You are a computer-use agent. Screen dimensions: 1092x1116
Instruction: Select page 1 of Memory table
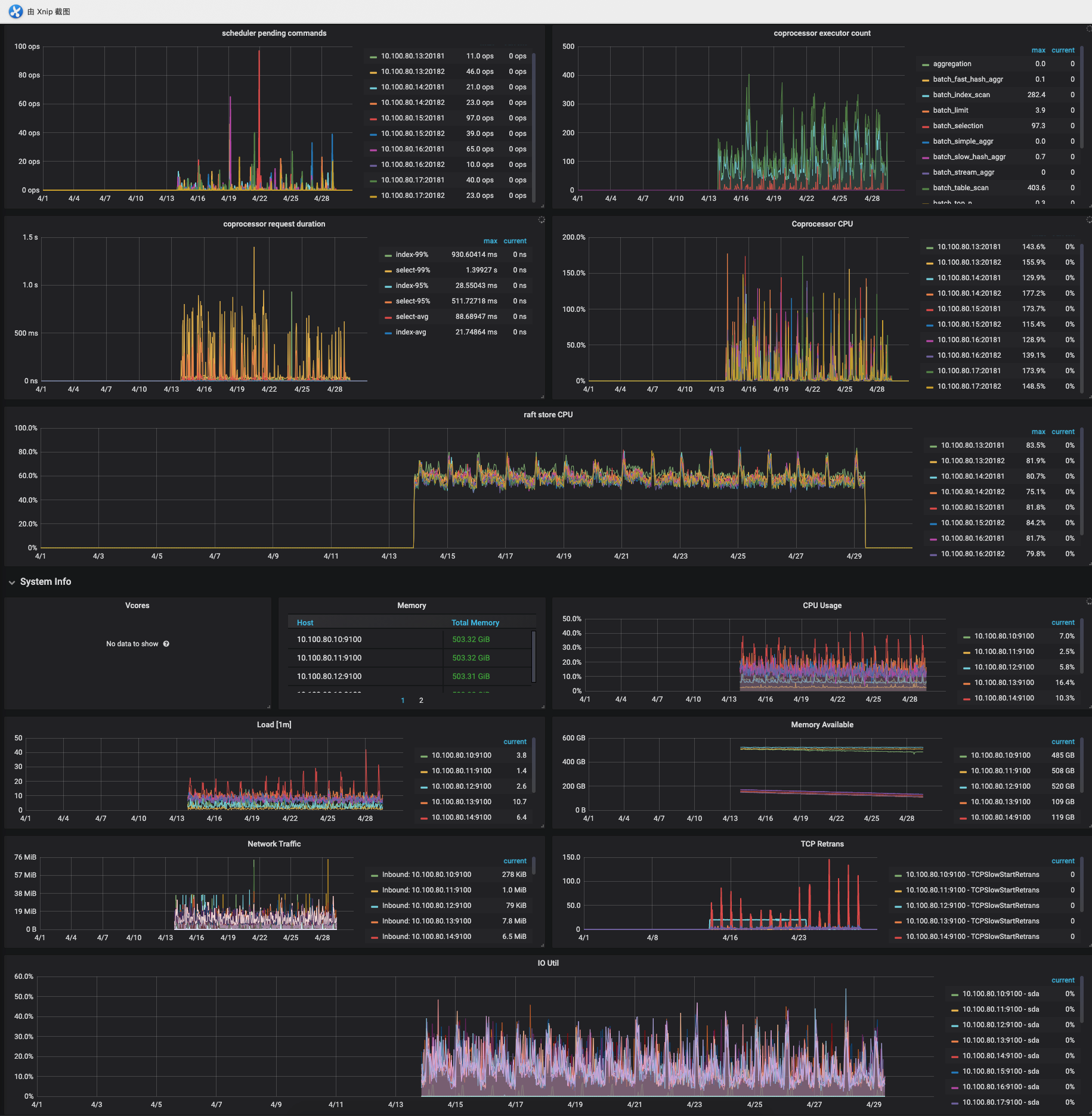tap(403, 700)
